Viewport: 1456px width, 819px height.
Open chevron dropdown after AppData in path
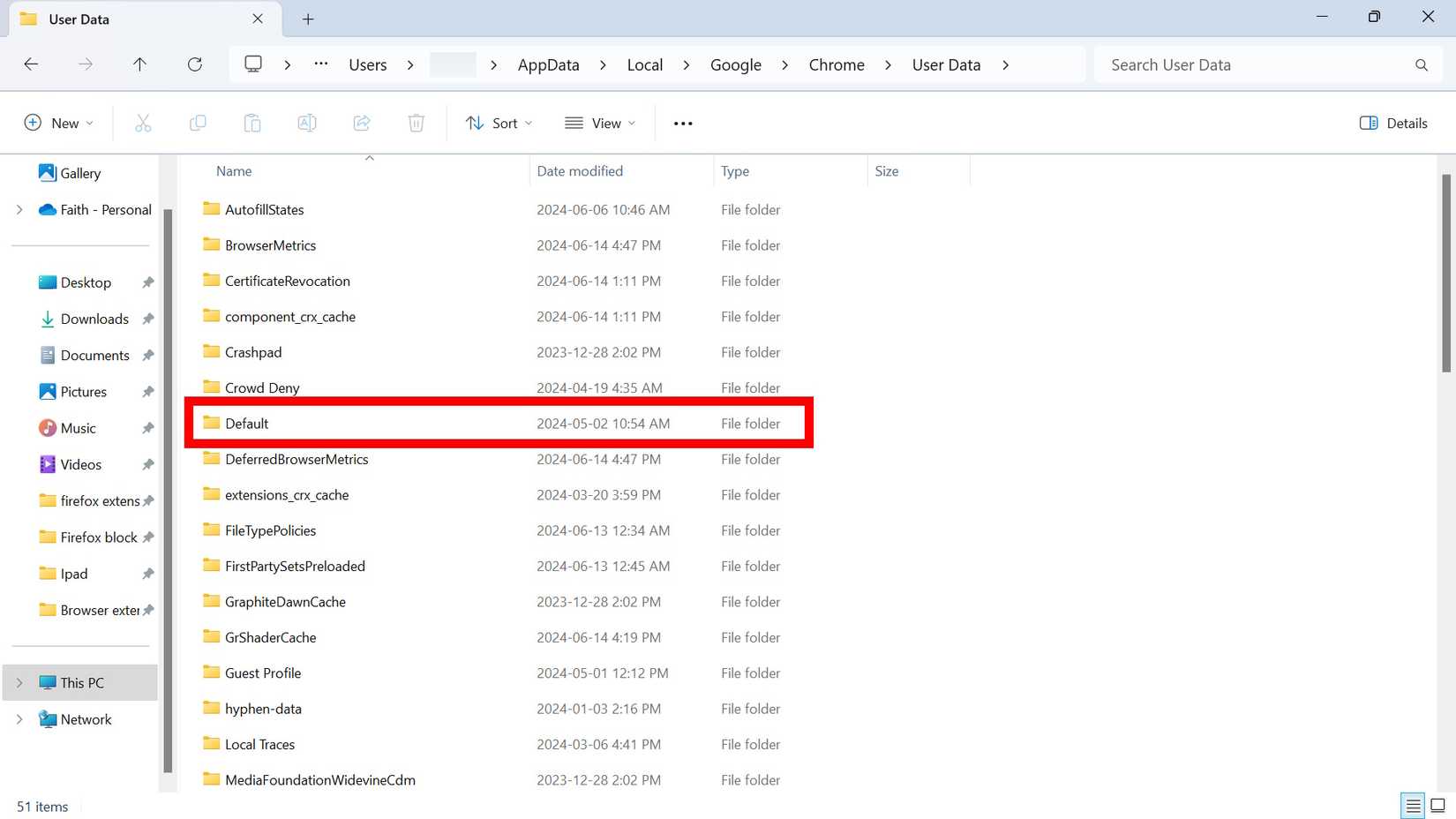(x=603, y=65)
